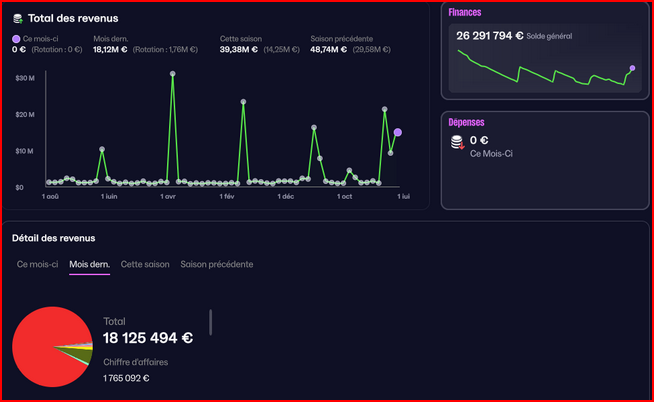Switch to the Ce mois-ci tab
The image size is (654, 402).
[36, 264]
